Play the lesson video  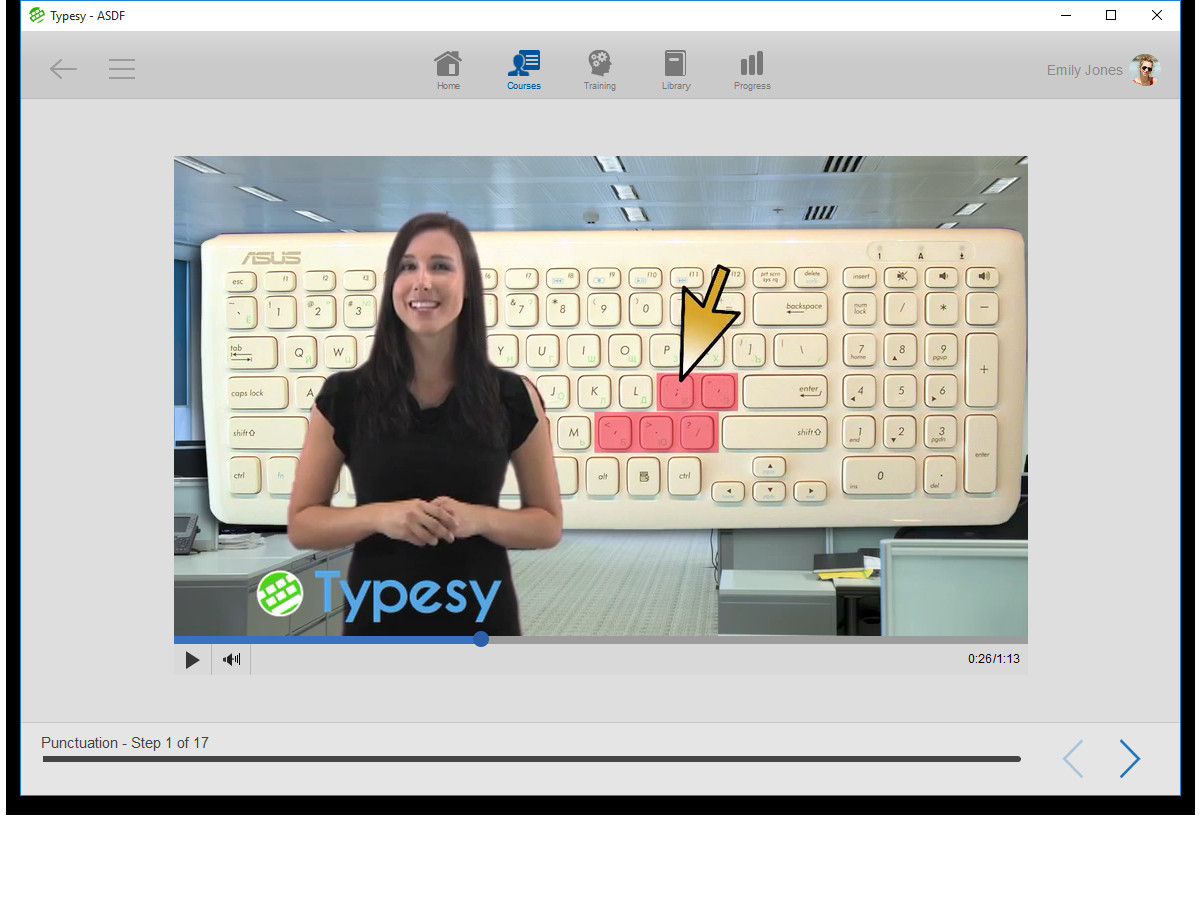(192, 660)
